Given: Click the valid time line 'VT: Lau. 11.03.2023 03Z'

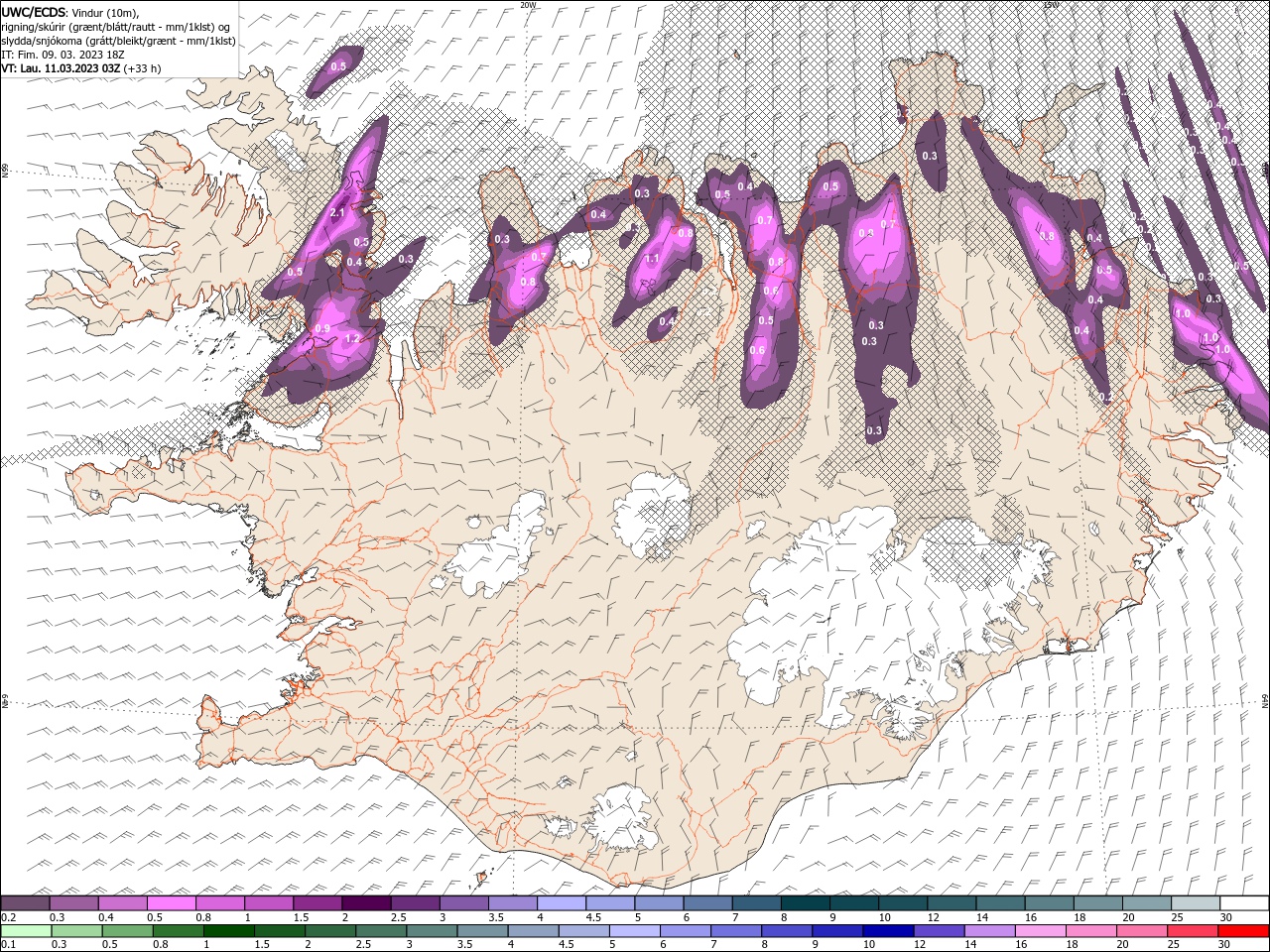Looking at the screenshot, I should pyautogui.click(x=62, y=68).
